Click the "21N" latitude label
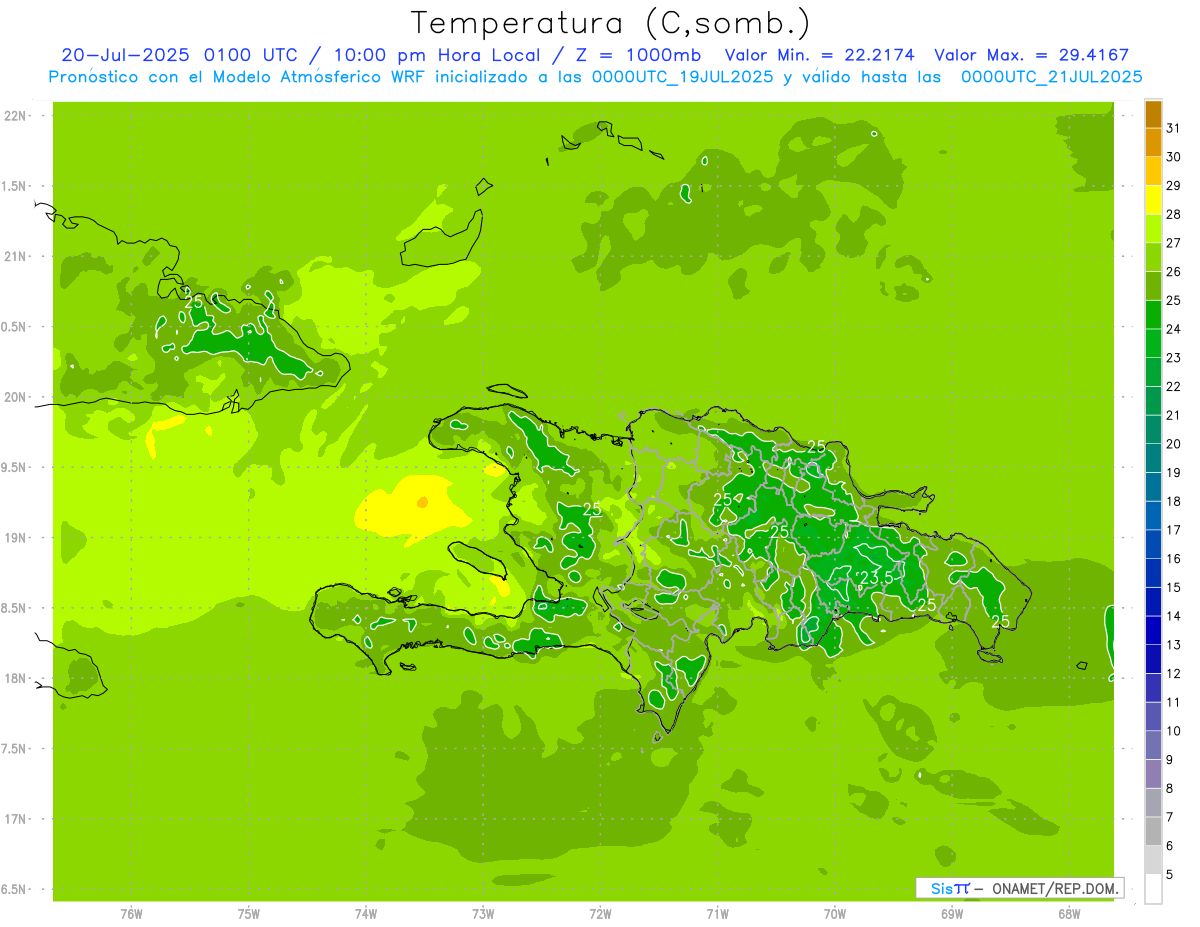 15,257
